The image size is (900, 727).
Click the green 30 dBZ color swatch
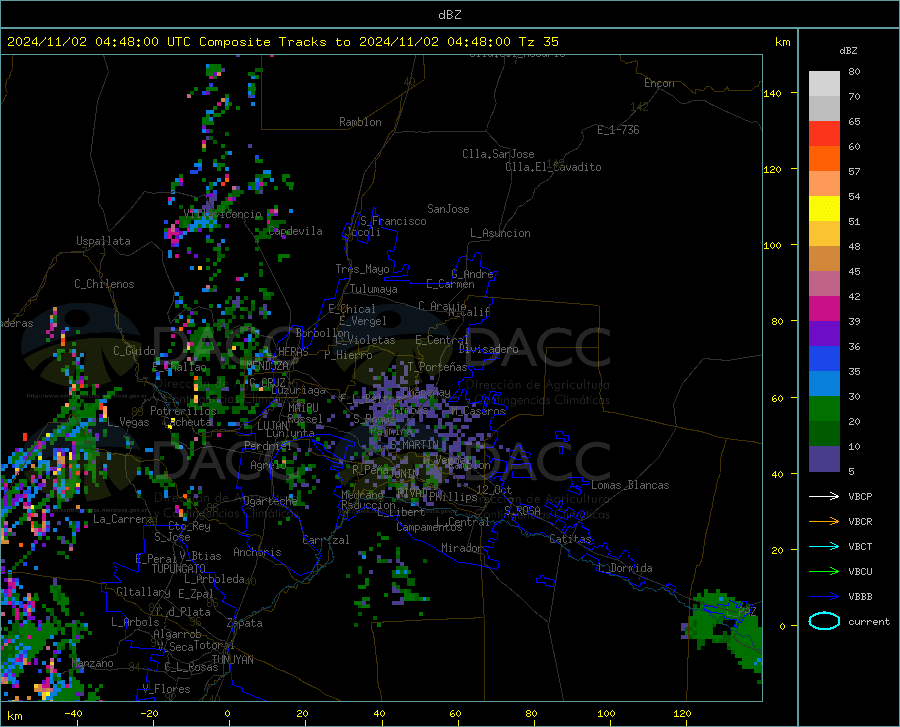824,409
